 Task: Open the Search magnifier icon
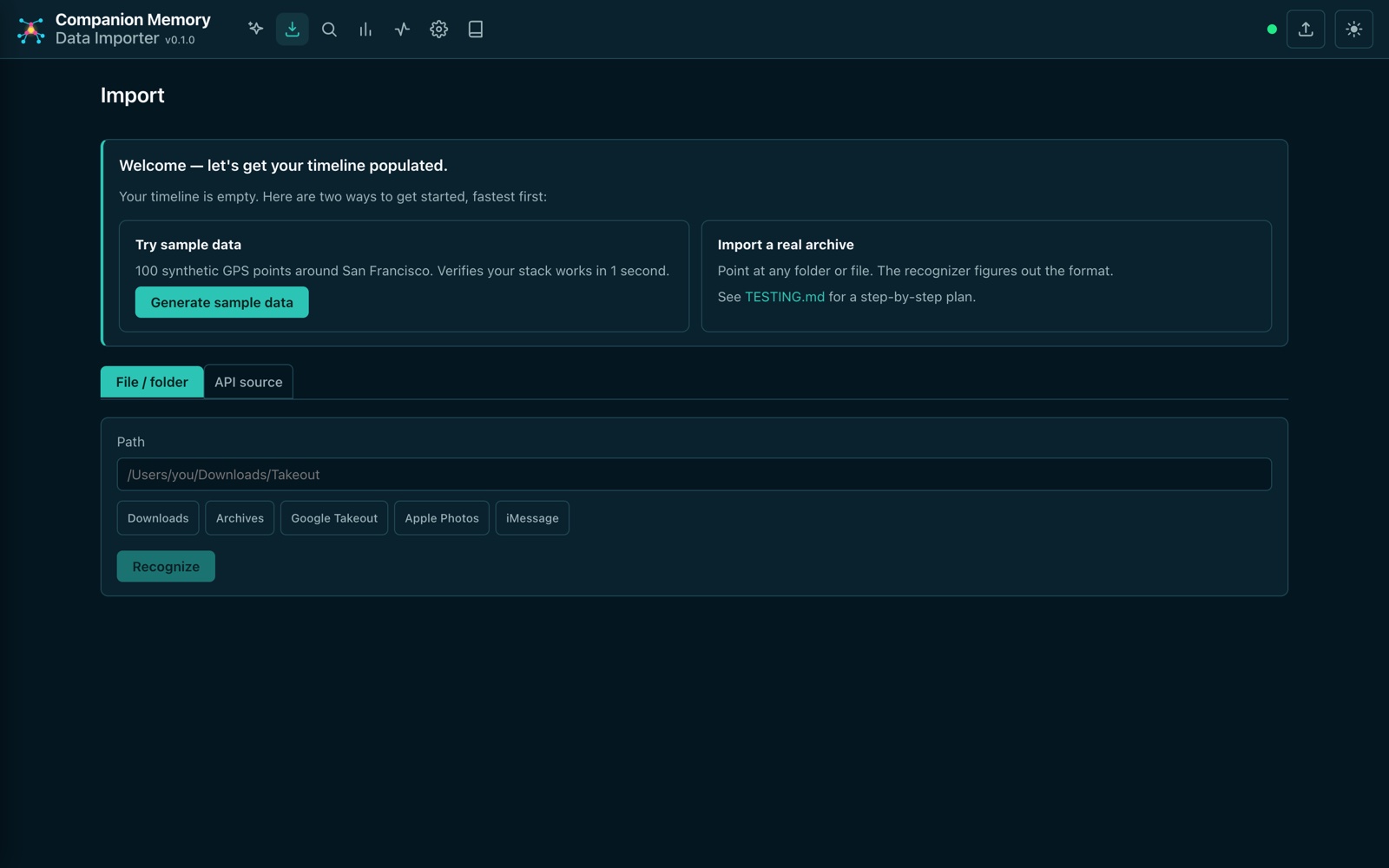point(329,29)
